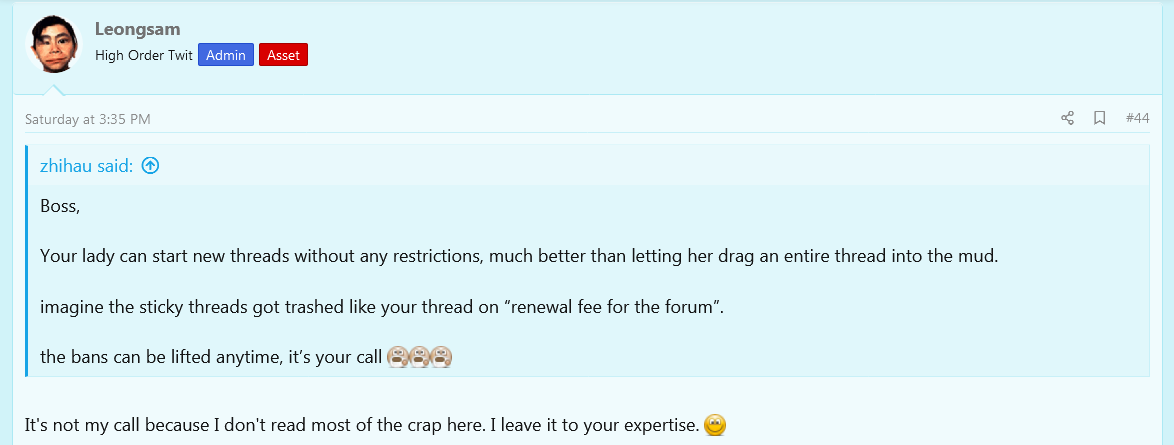Image resolution: width=1174 pixels, height=445 pixels.
Task: Click the 'zhihau said:' quote header
Action: pos(86,167)
